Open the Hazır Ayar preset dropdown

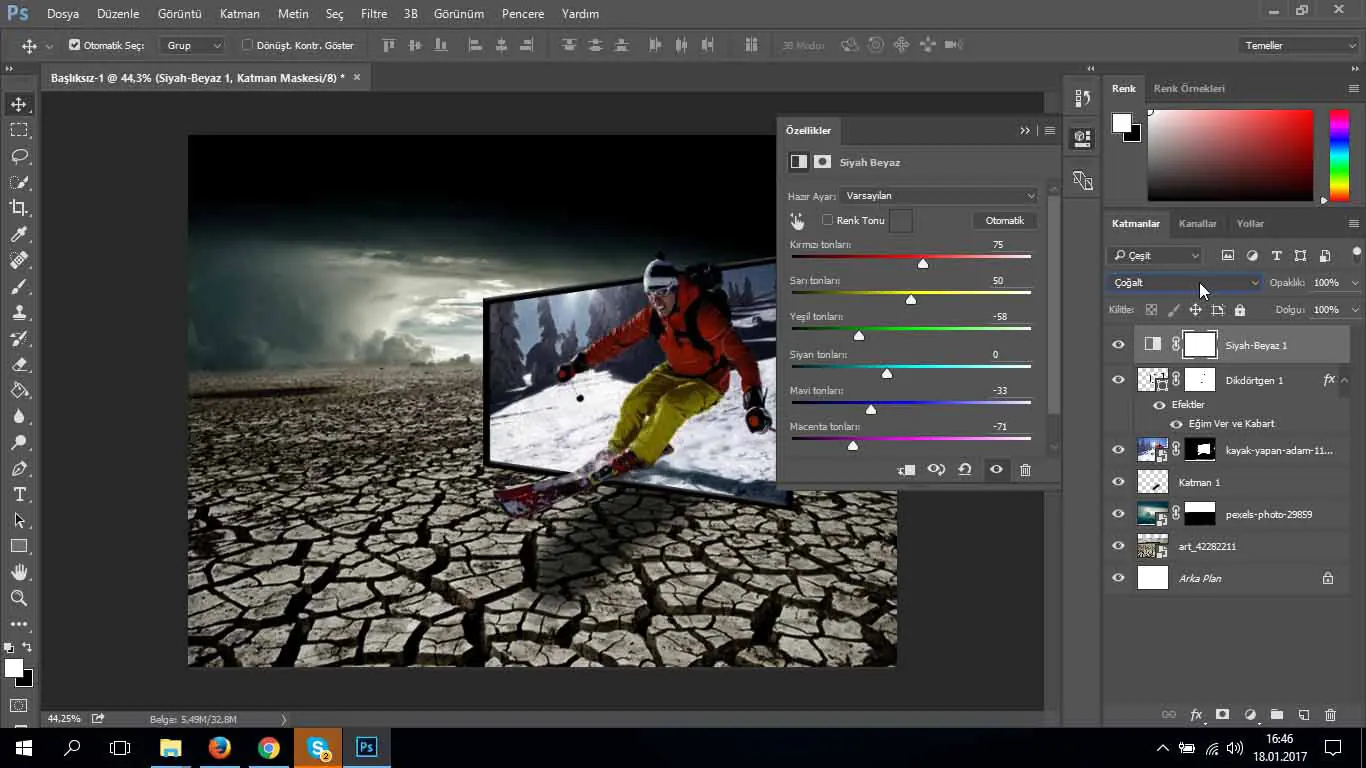(x=939, y=196)
